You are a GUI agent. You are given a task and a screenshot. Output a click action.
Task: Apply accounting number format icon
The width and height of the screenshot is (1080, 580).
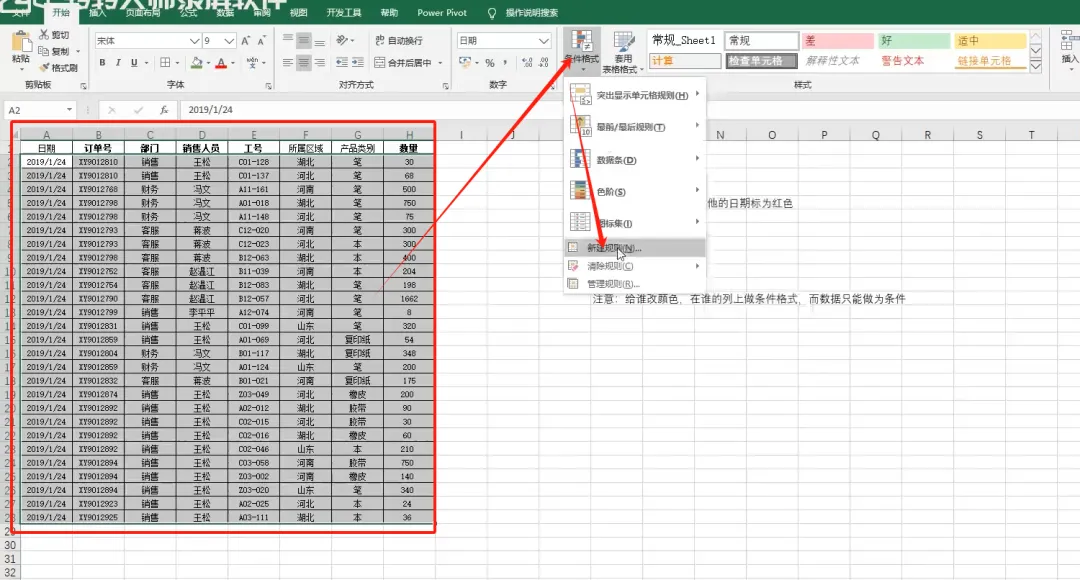[465, 63]
